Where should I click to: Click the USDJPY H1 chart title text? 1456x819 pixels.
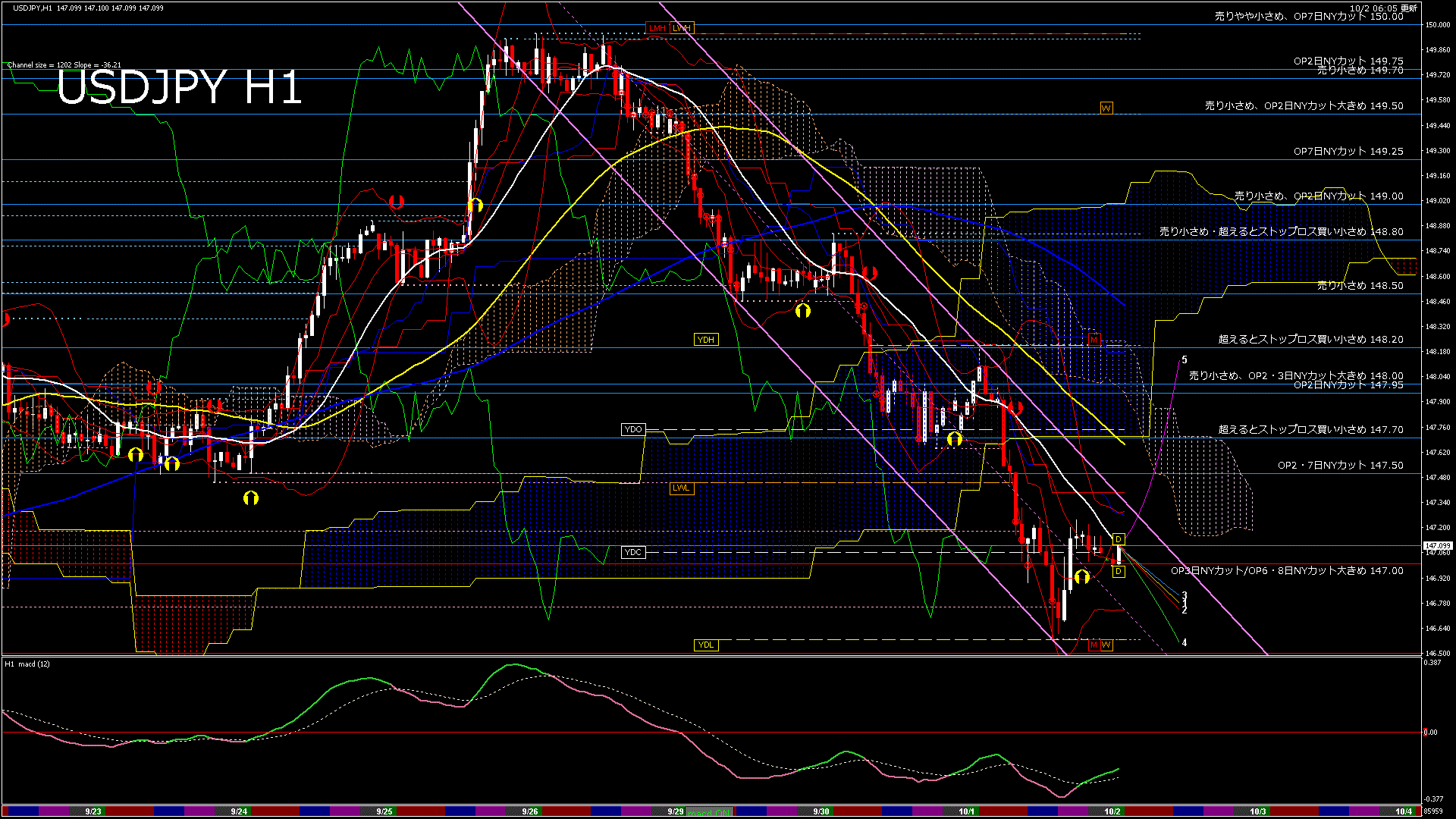pyautogui.click(x=180, y=87)
